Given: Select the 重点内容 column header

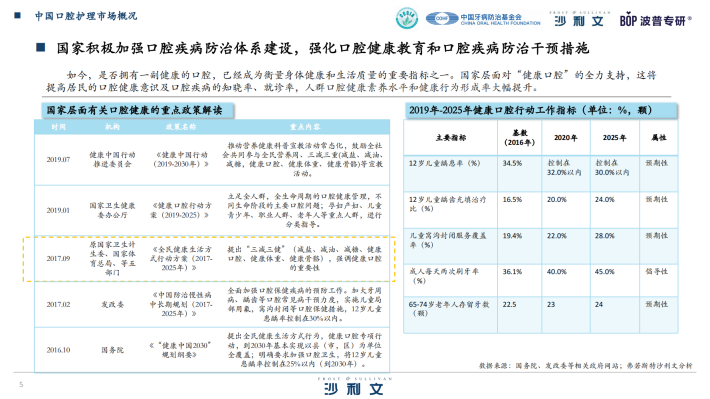Looking at the screenshot, I should click(x=305, y=127).
